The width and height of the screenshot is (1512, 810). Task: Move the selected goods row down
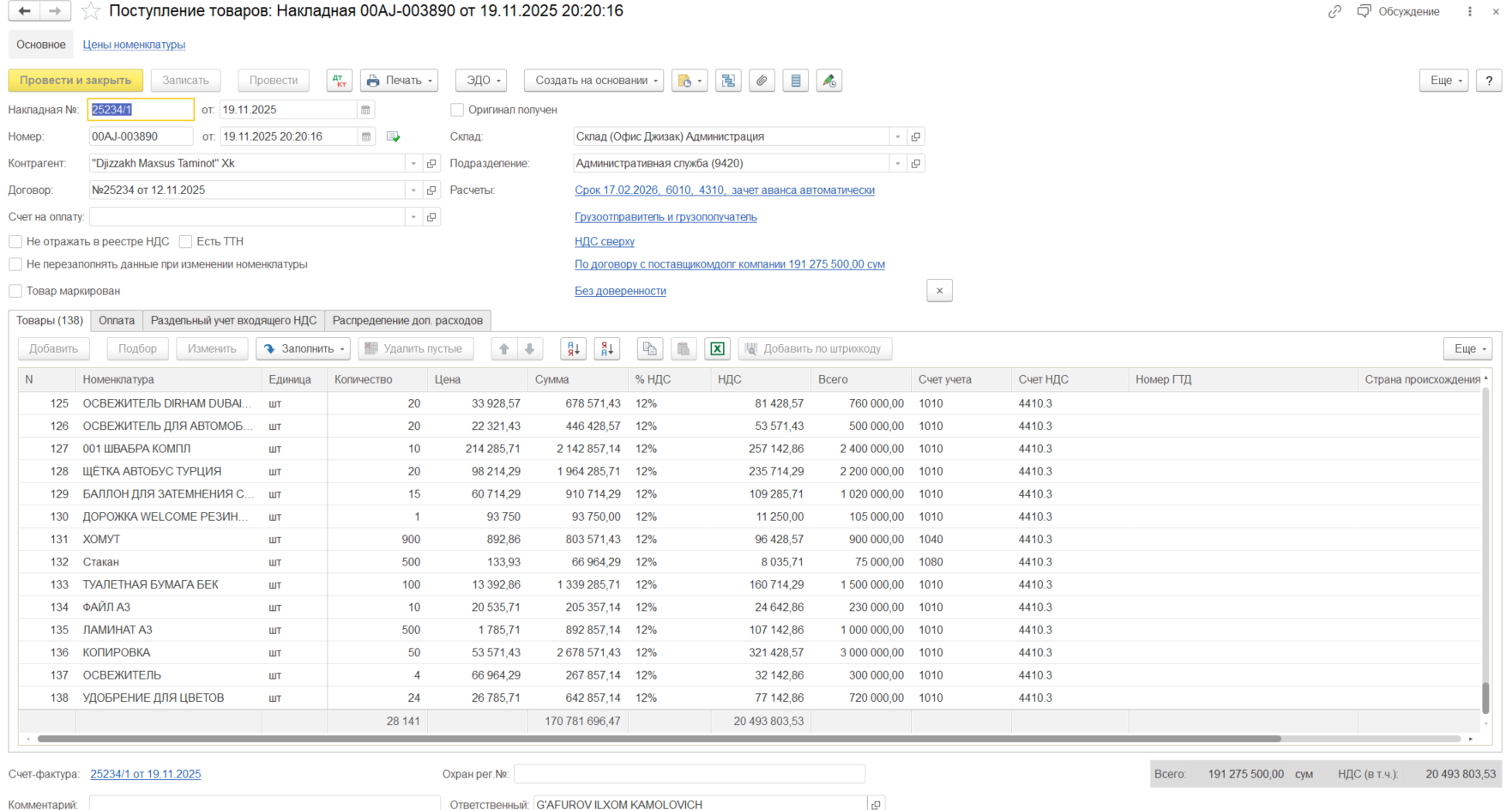(529, 348)
